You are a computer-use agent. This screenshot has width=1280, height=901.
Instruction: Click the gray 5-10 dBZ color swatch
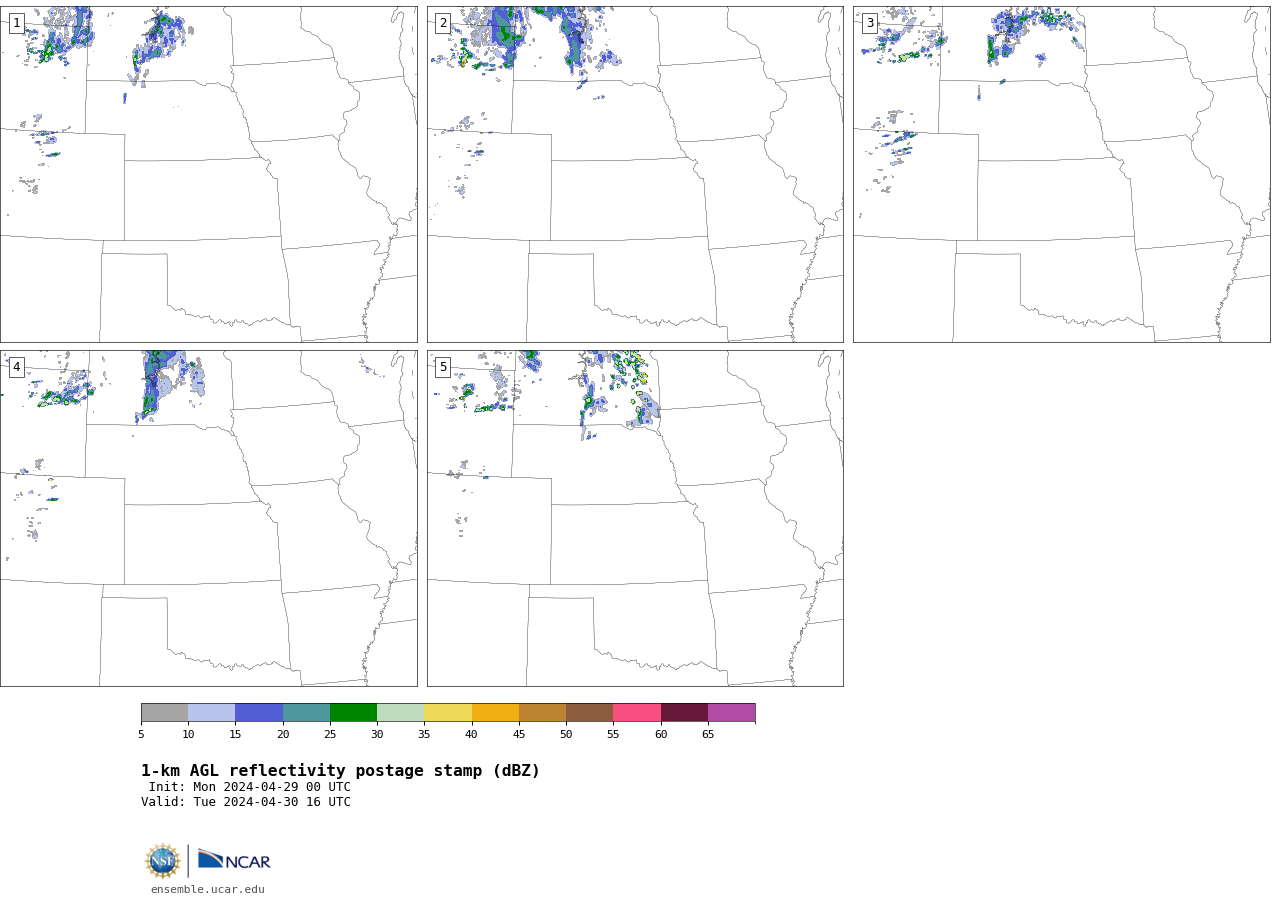coord(164,713)
